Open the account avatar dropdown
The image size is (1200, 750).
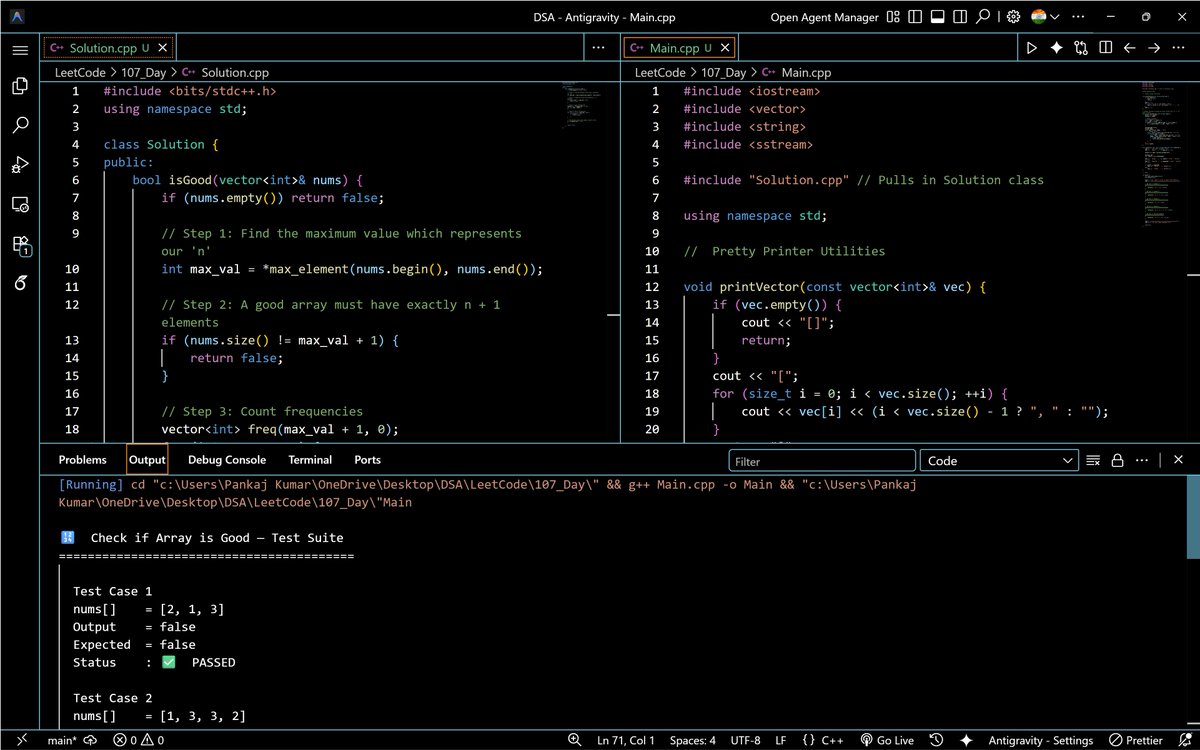tap(1046, 17)
